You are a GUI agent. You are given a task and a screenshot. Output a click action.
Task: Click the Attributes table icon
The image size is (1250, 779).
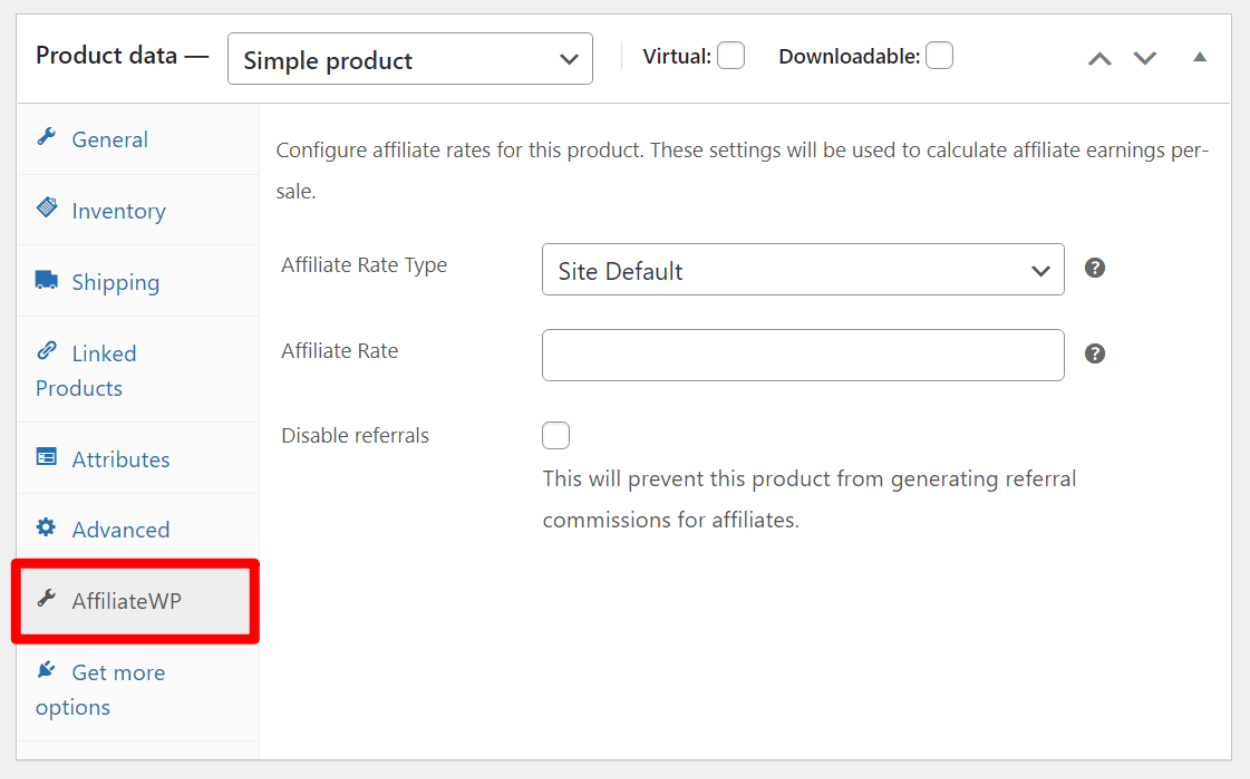pos(46,457)
